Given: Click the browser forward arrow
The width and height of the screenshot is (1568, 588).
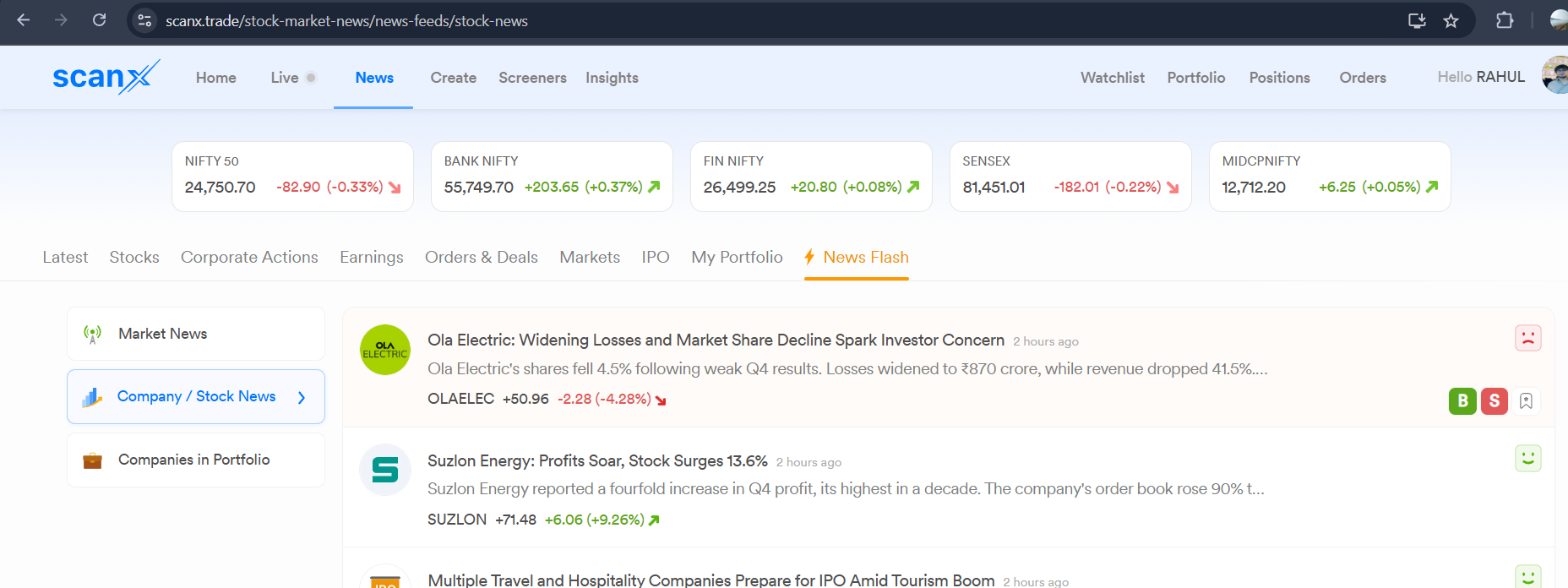Looking at the screenshot, I should point(61,20).
